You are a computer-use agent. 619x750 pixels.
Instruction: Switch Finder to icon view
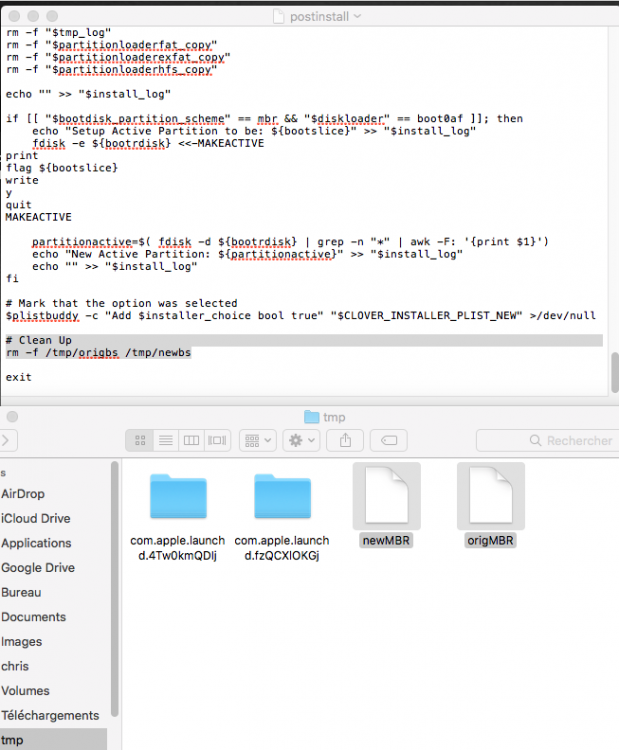tap(140, 440)
